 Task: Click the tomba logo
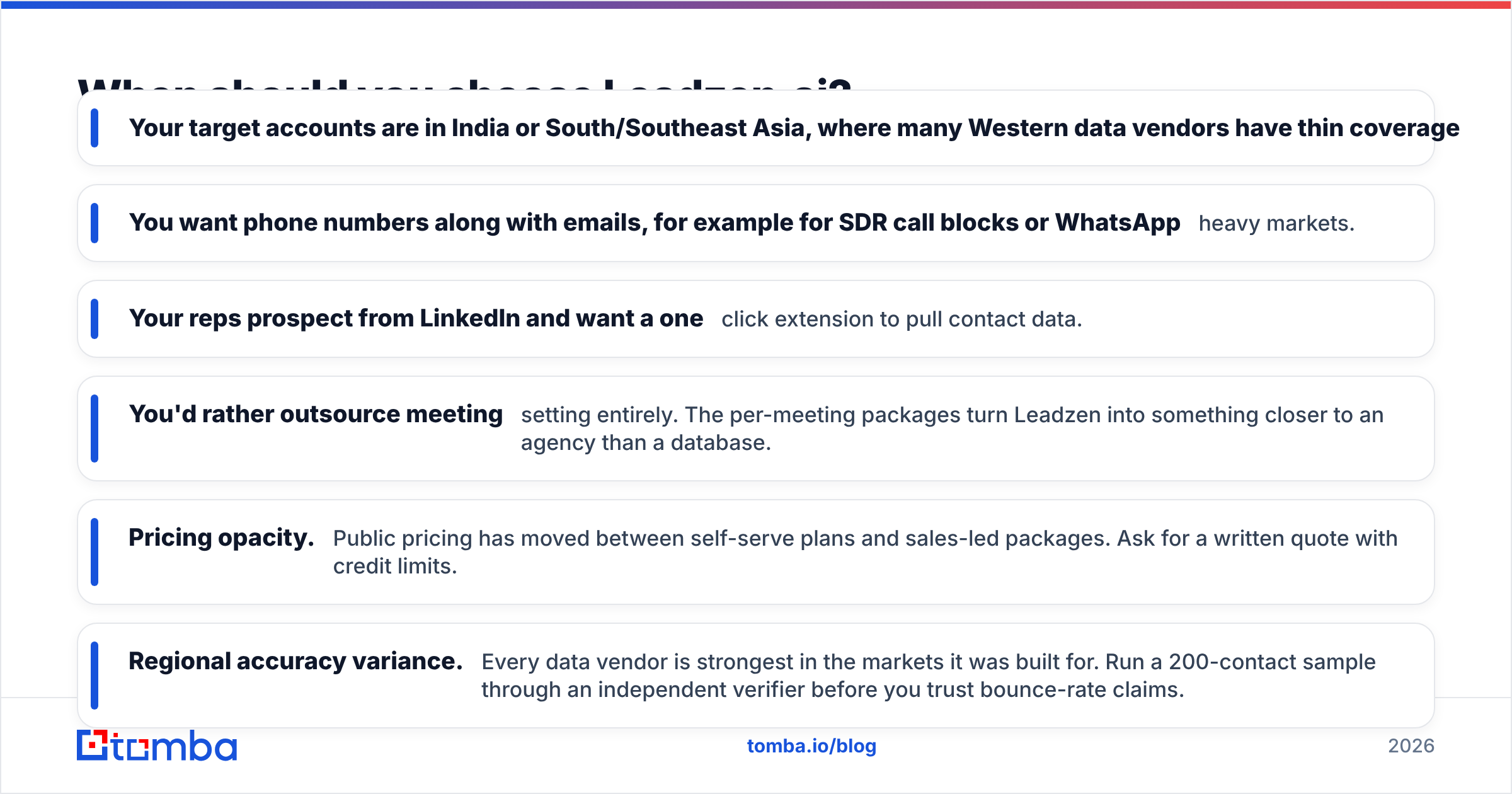click(157, 745)
